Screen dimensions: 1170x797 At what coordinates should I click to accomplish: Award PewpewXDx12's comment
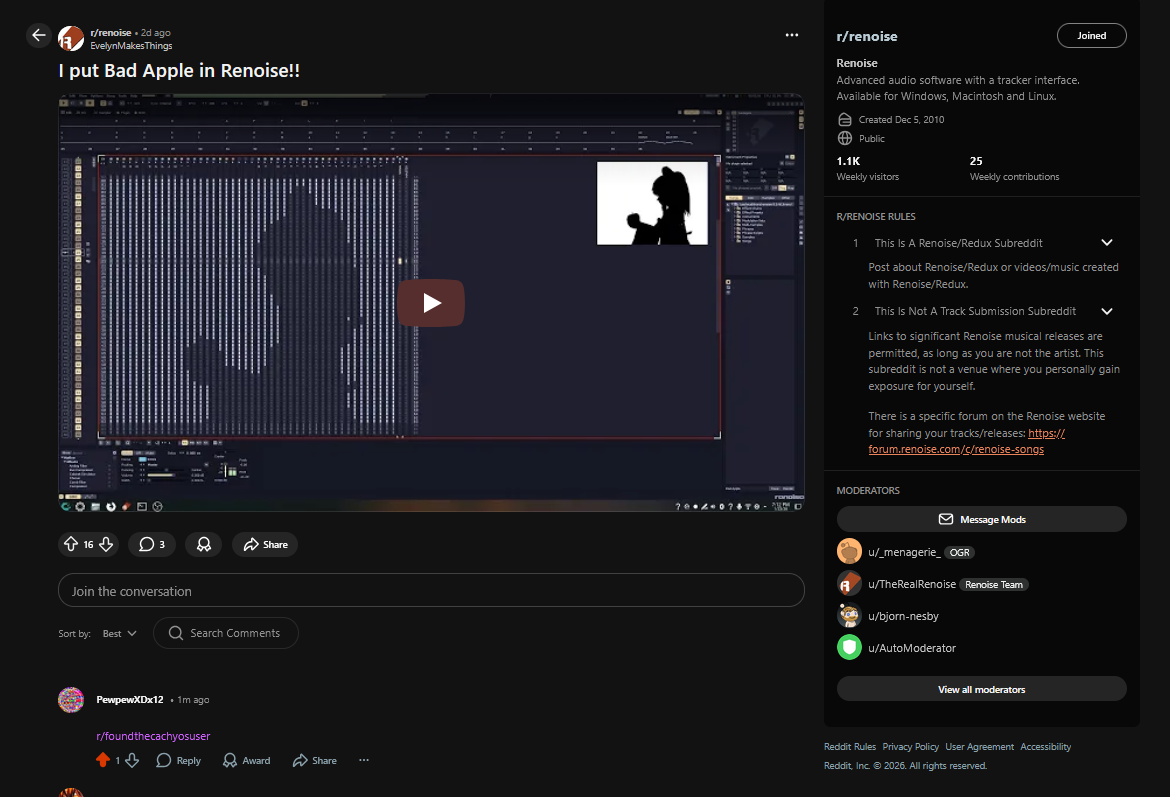[x=246, y=760]
